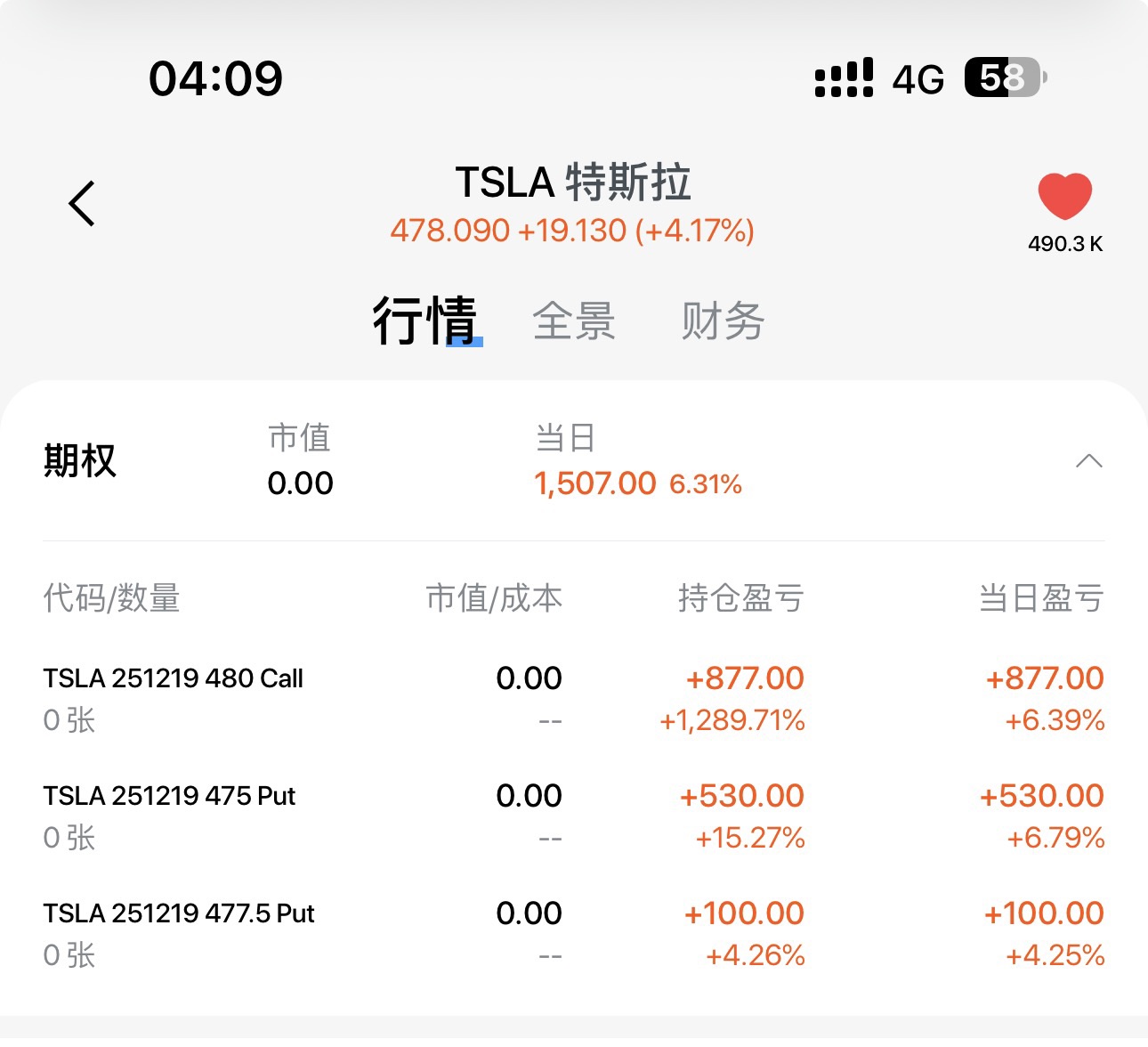Tap the 市值/成本 column header
The width and height of the screenshot is (1148, 1047).
click(x=494, y=598)
